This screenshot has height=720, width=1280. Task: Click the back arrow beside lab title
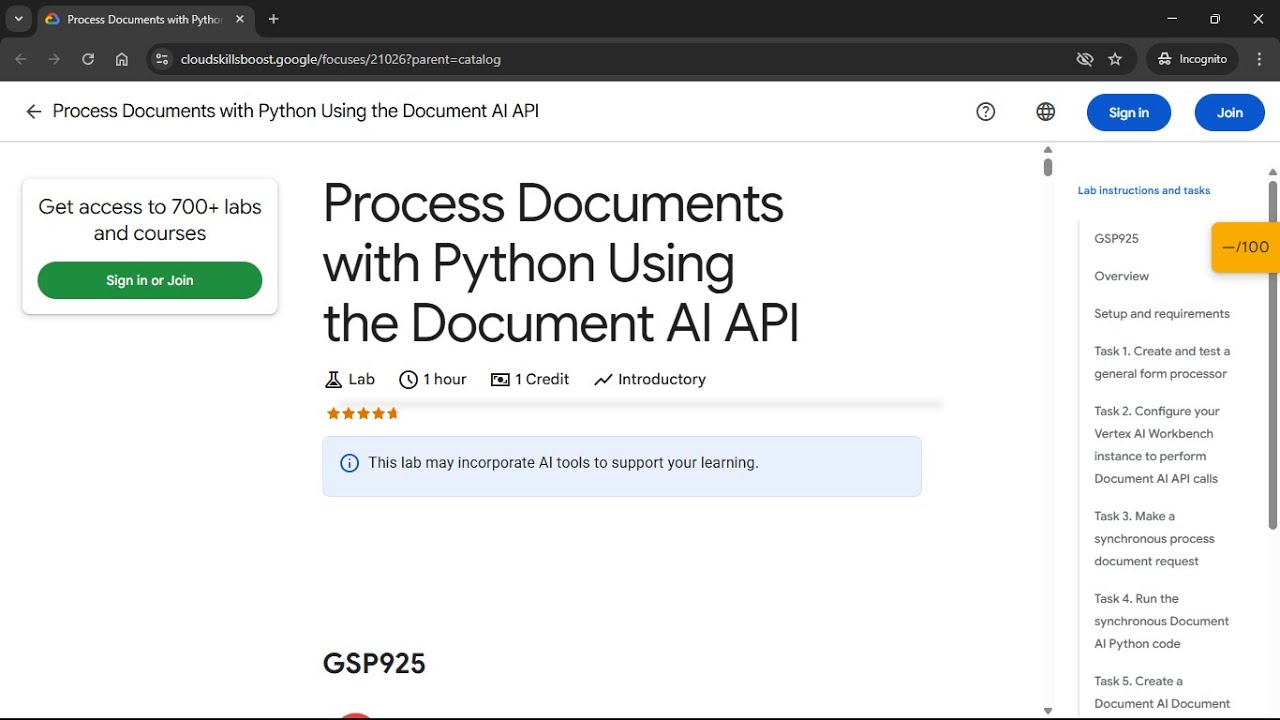(x=33, y=112)
